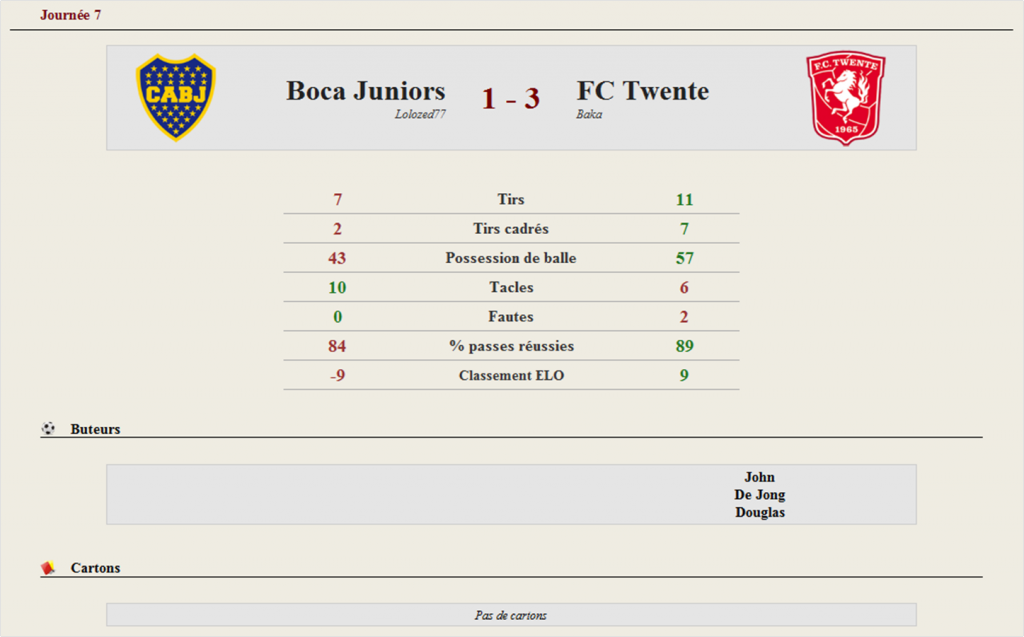Click the Boca Juniors CABJ crest
Viewport: 1024px width, 637px height.
(x=176, y=97)
